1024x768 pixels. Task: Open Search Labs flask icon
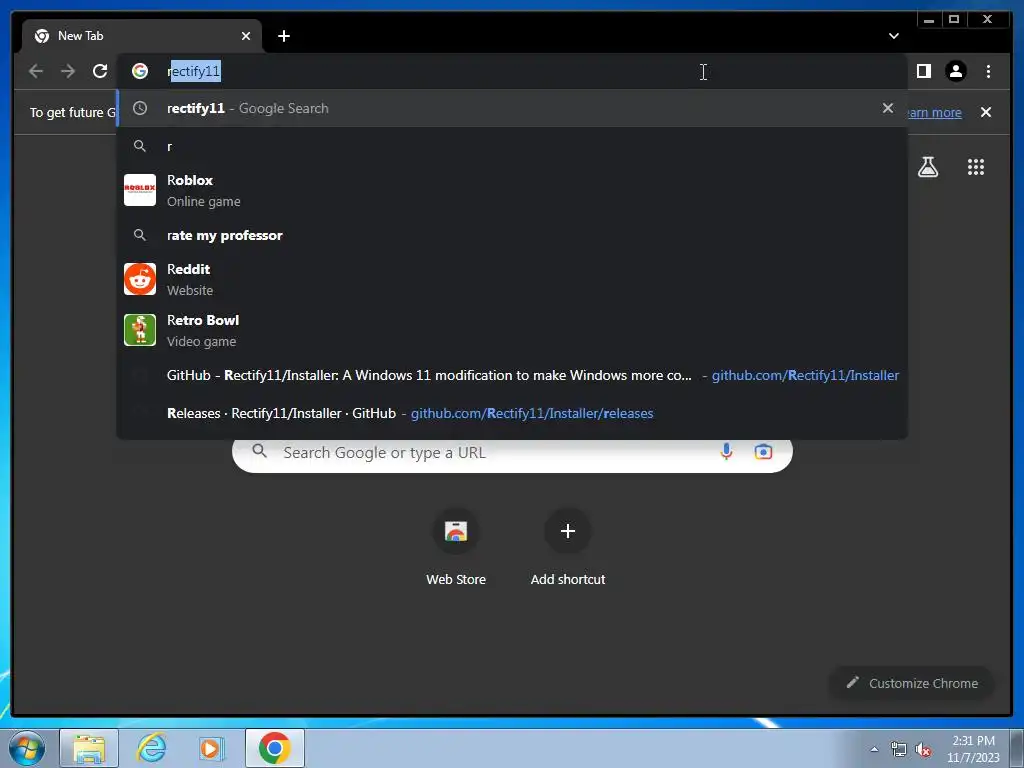pos(928,167)
